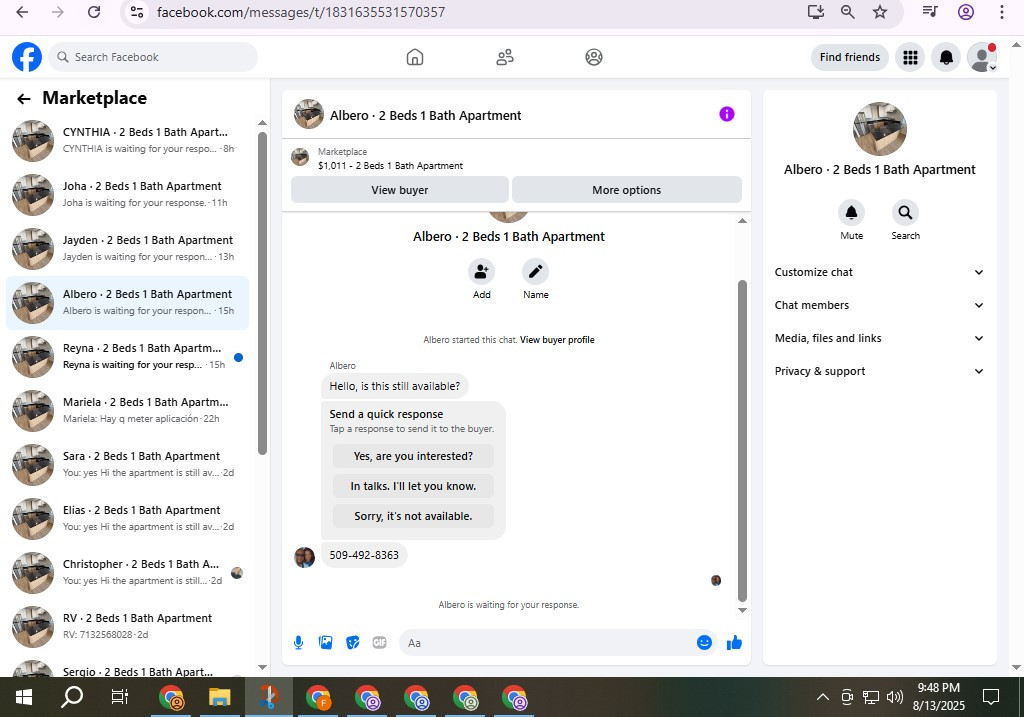Search in conversation magnifier icon
This screenshot has height=717, width=1024.
[905, 212]
